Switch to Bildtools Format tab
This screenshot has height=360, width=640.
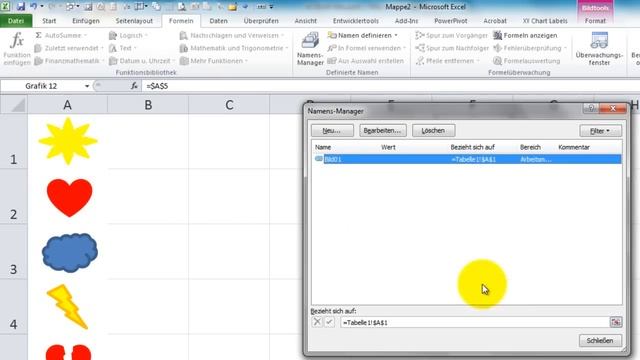pos(595,21)
